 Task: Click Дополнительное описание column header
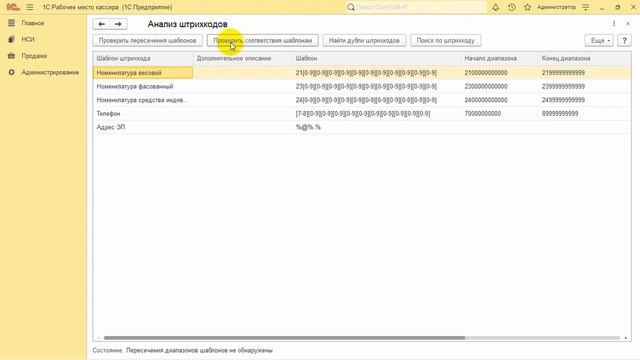pos(243,58)
